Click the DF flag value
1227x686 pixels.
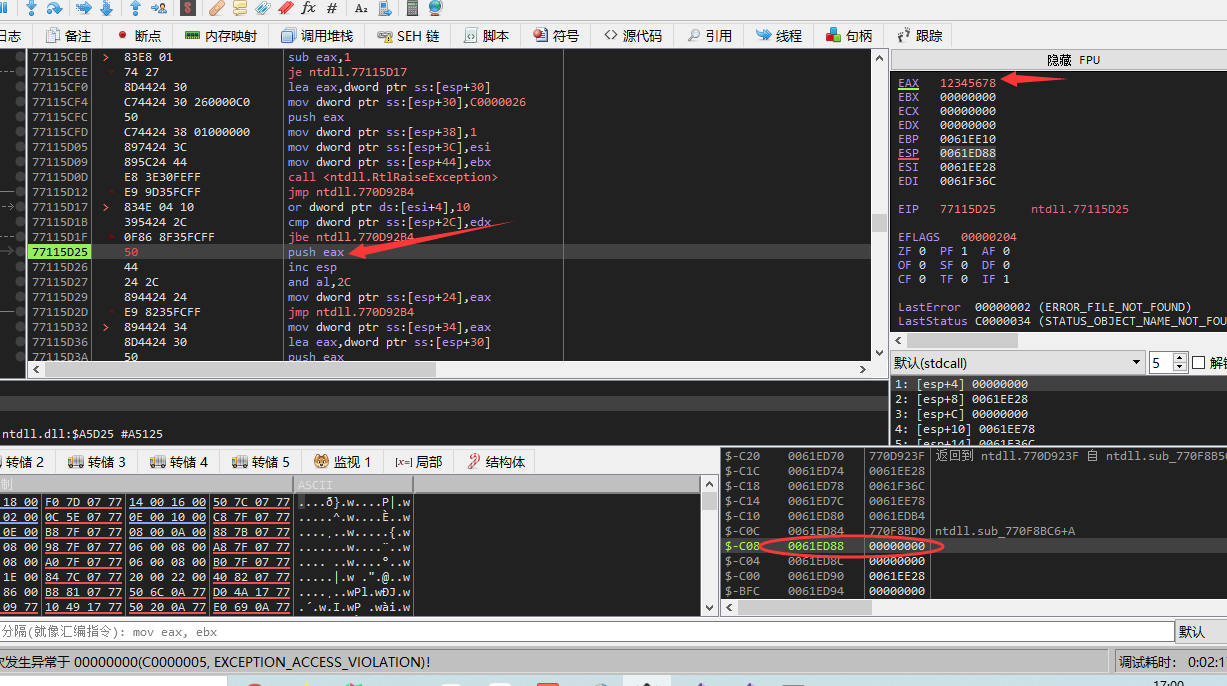point(1004,266)
